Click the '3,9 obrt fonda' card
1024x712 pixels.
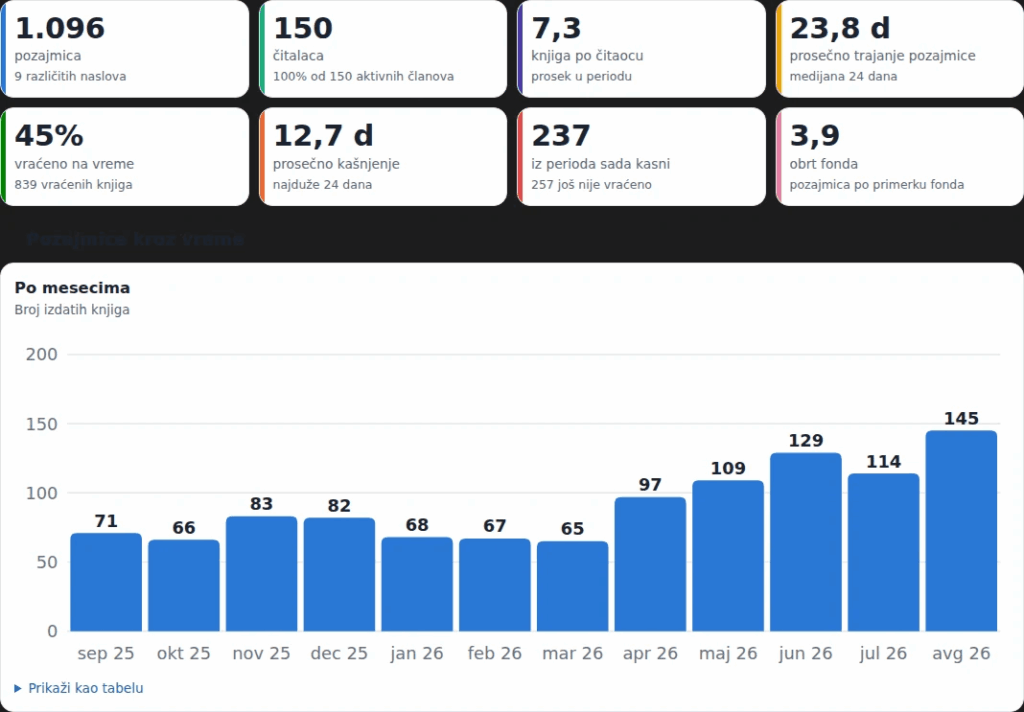(x=900, y=157)
